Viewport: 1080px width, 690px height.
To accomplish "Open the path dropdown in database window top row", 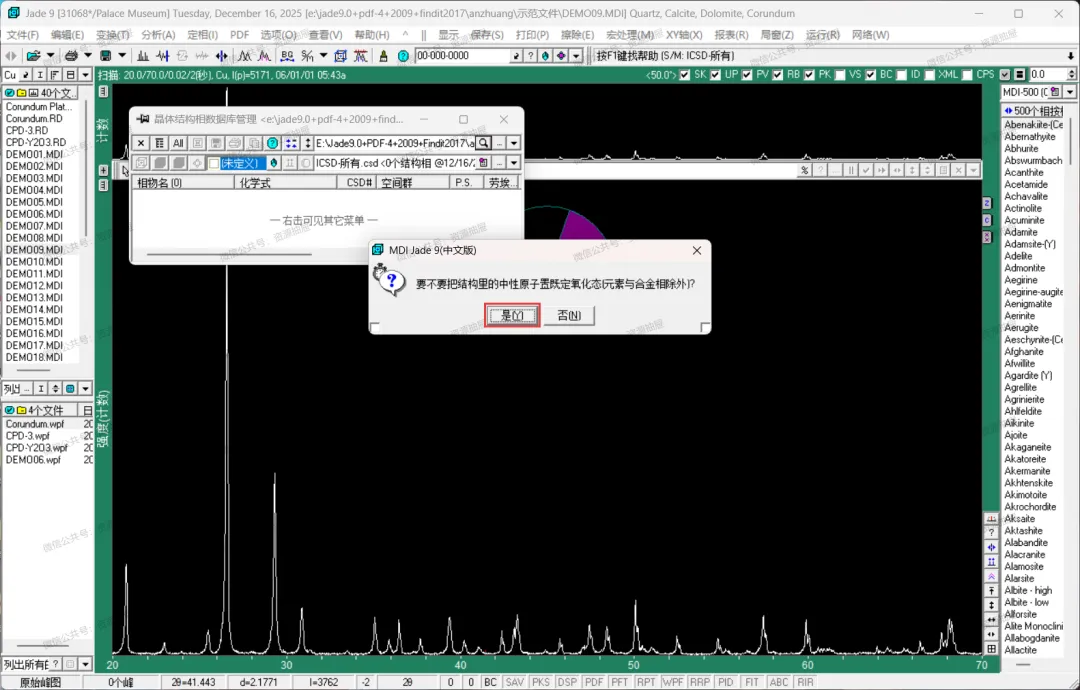I will (514, 143).
